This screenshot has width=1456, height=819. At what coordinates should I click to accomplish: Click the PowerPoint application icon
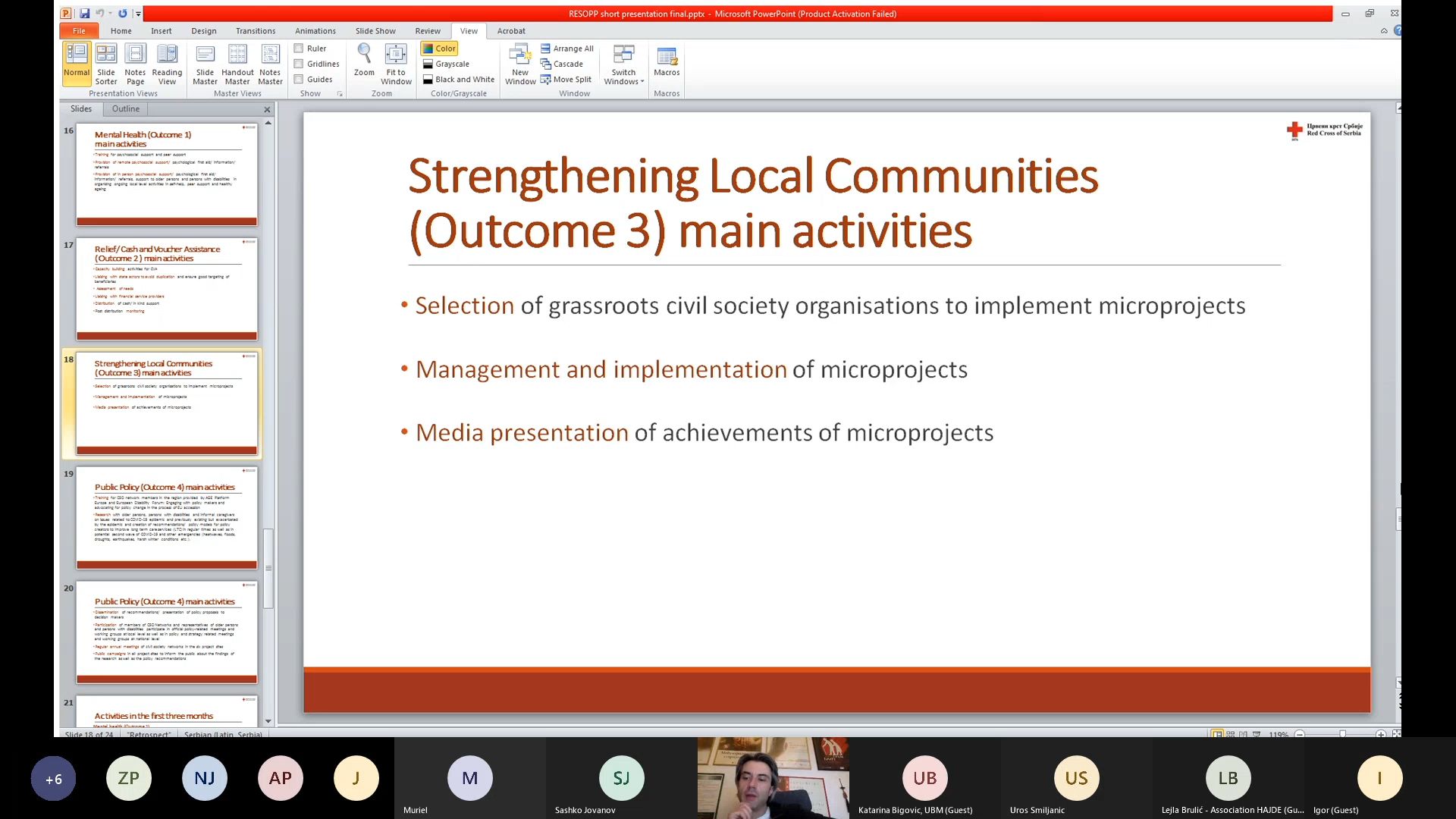66,14
